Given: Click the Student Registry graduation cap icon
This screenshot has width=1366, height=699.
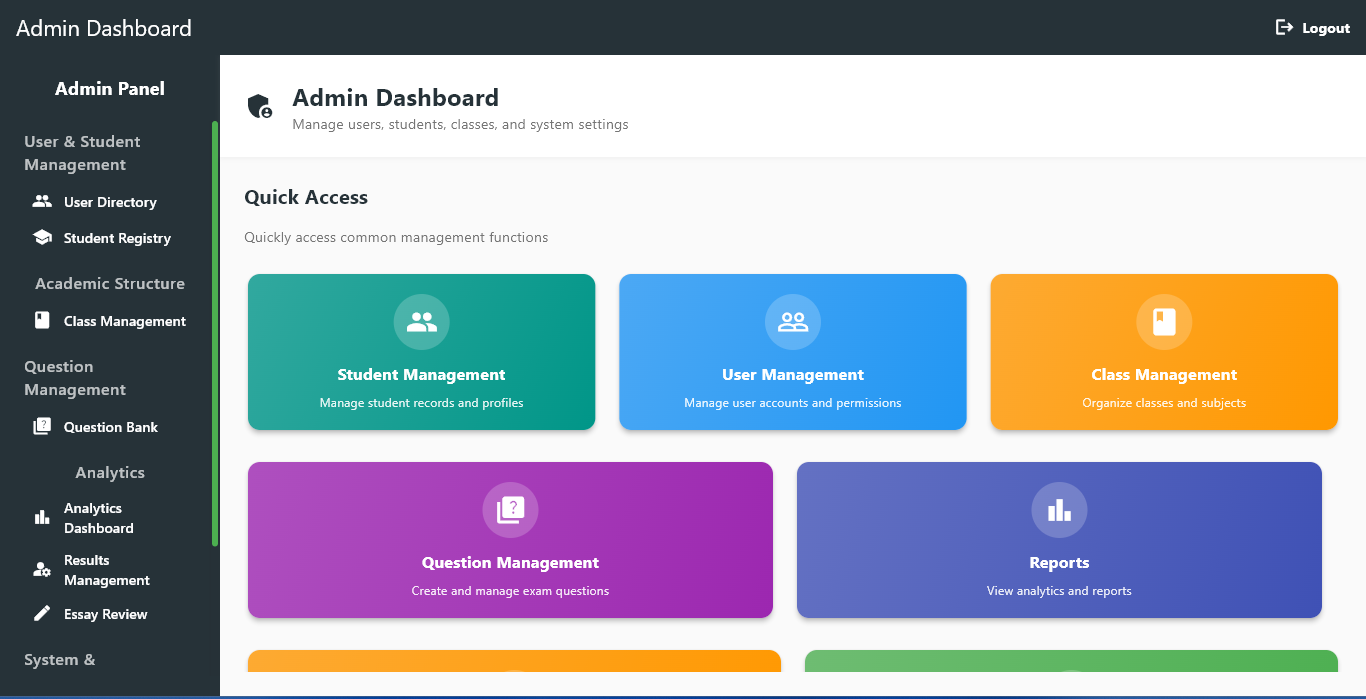Looking at the screenshot, I should pyautogui.click(x=42, y=237).
